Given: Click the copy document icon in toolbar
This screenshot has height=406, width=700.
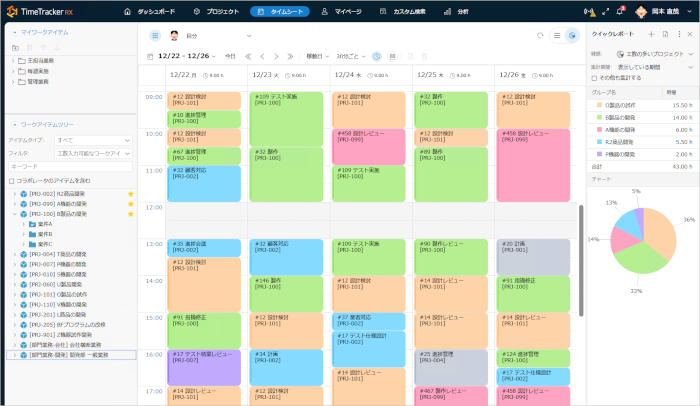Looking at the screenshot, I should coord(410,56).
